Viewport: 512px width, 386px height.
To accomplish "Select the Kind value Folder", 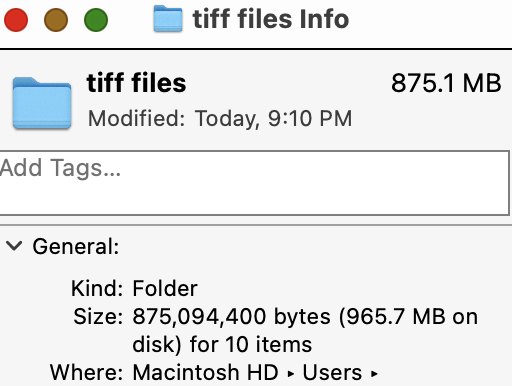I will pyautogui.click(x=165, y=288).
